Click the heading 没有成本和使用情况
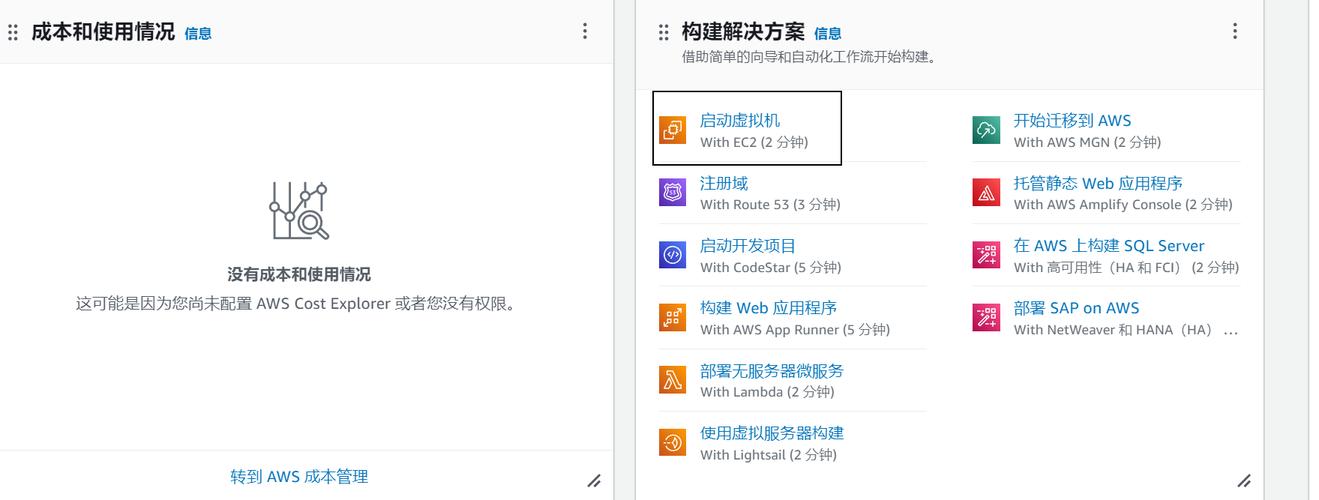Viewport: 1319px width, 500px height. pyautogui.click(x=299, y=274)
